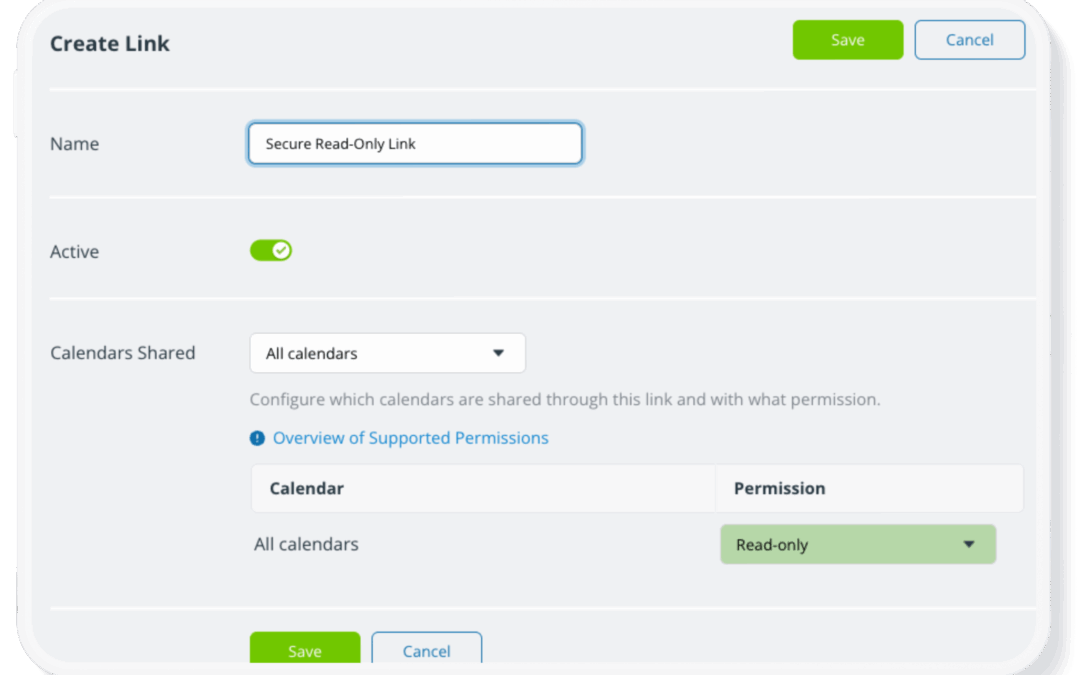Save the new link using the top button
The height and width of the screenshot is (675, 1080).
[847, 40]
